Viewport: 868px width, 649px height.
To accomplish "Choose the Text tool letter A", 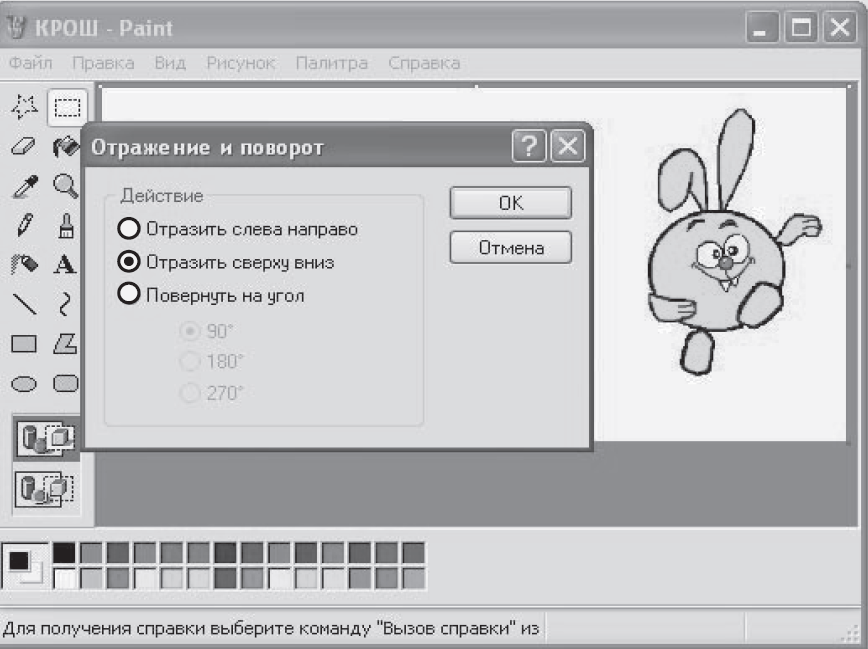I will [65, 264].
